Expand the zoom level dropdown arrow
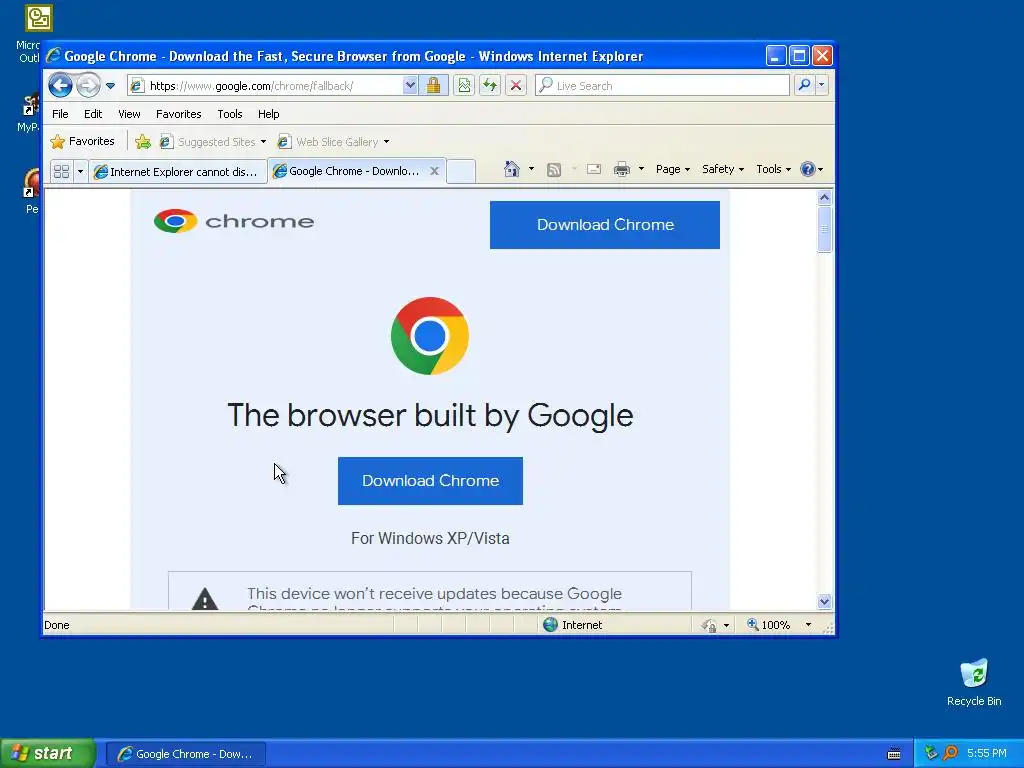The image size is (1024, 768). 808,625
